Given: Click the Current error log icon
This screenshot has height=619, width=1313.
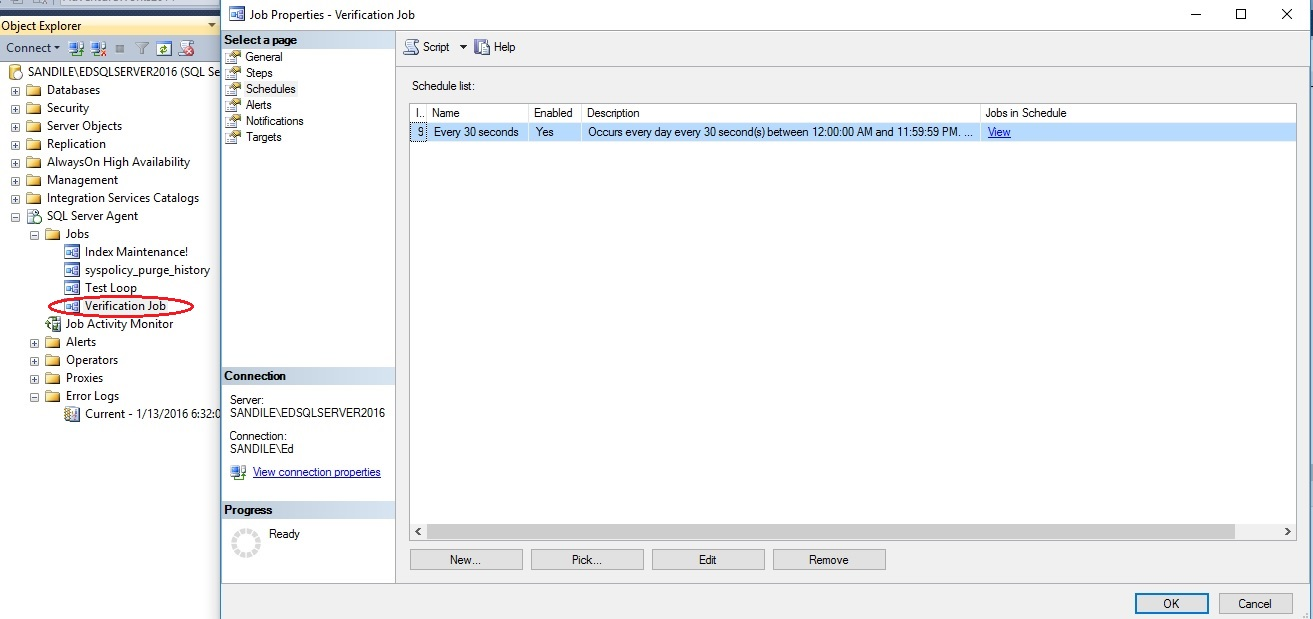Looking at the screenshot, I should [72, 414].
